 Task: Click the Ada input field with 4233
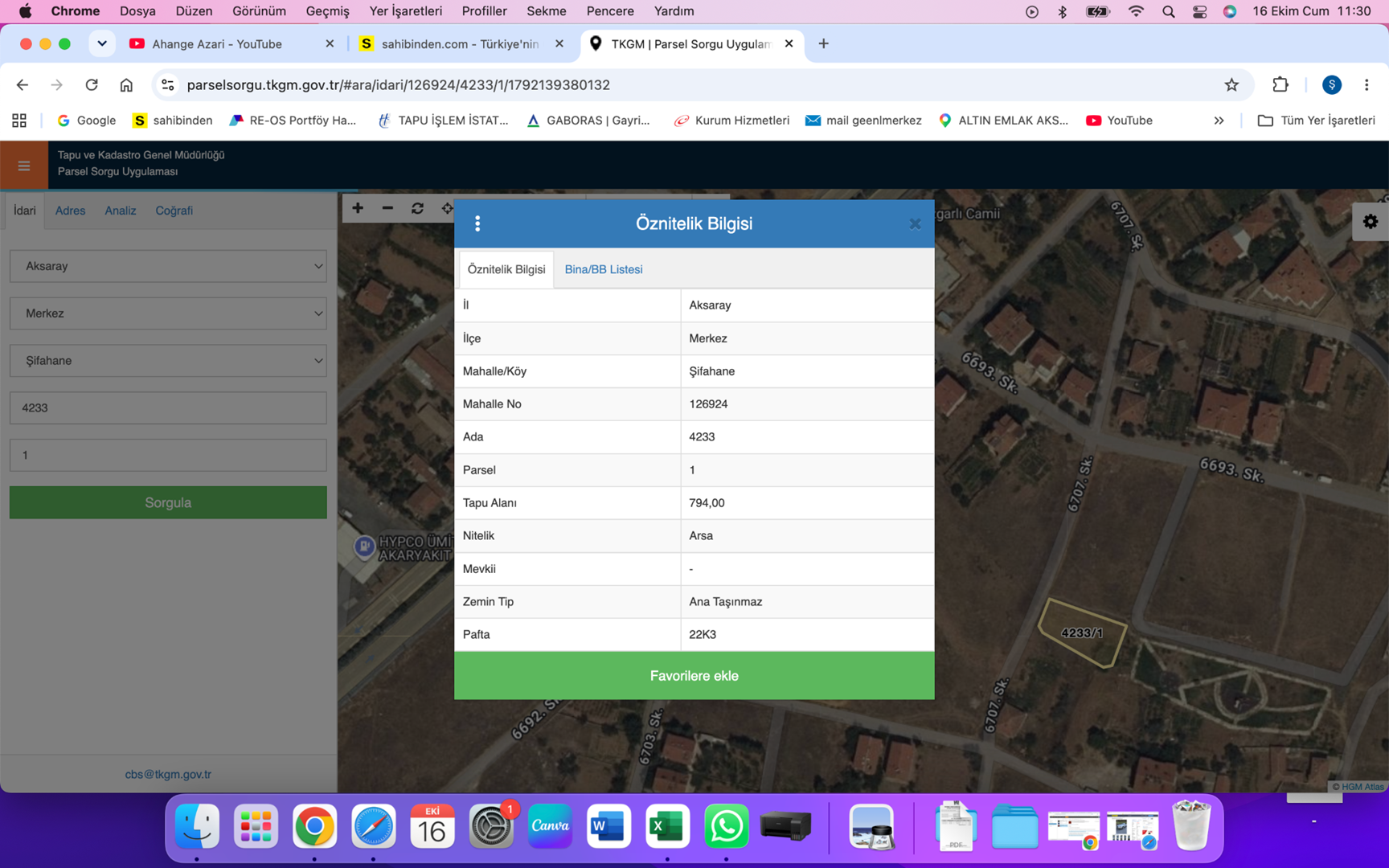click(x=168, y=408)
